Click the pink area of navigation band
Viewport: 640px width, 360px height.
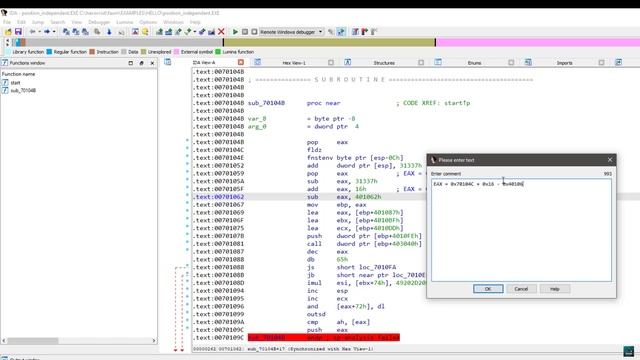[538, 42]
